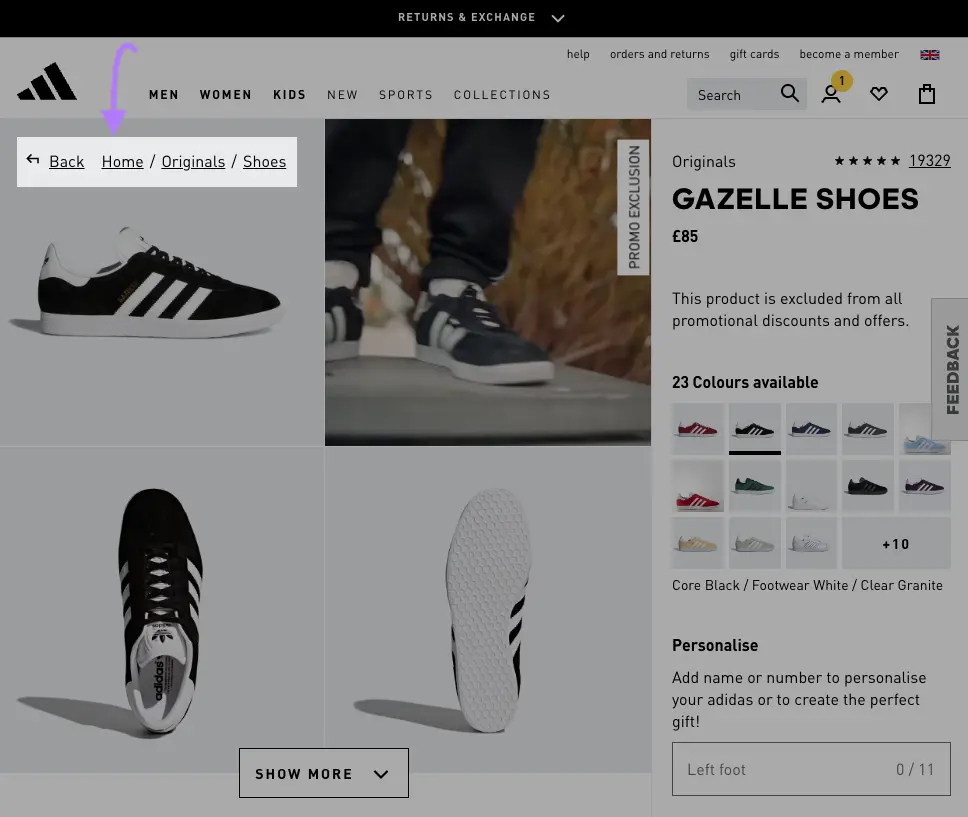Click the Gazelle Shoes title
This screenshot has width=968, height=817.
tap(795, 199)
